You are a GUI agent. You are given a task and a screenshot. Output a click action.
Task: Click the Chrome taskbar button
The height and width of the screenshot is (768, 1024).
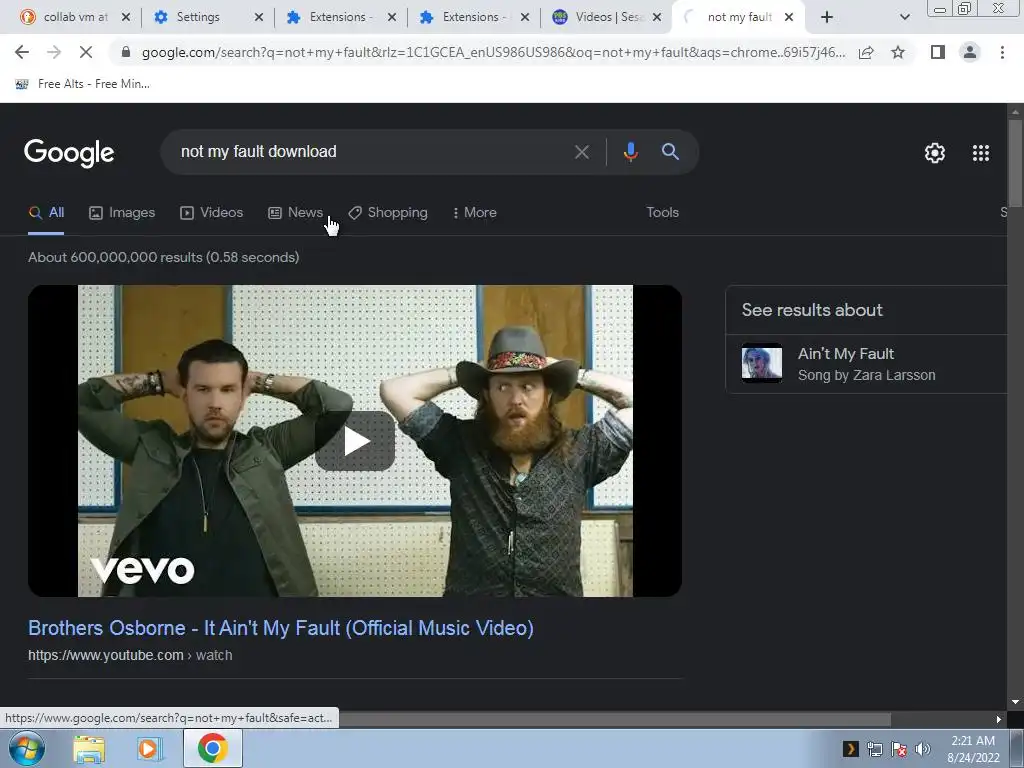pyautogui.click(x=213, y=748)
